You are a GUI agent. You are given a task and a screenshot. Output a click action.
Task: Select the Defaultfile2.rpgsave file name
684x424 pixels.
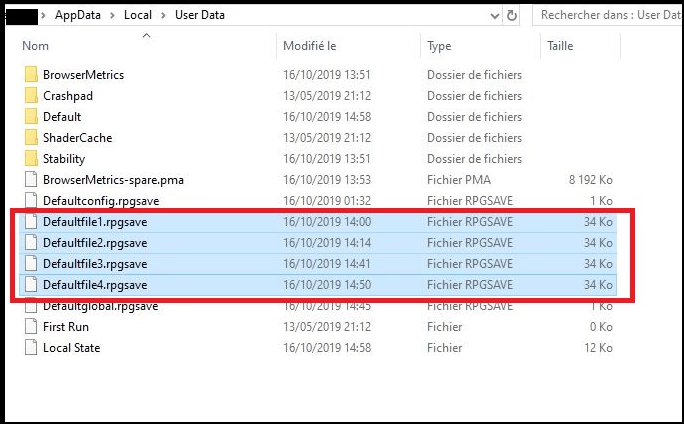point(95,243)
